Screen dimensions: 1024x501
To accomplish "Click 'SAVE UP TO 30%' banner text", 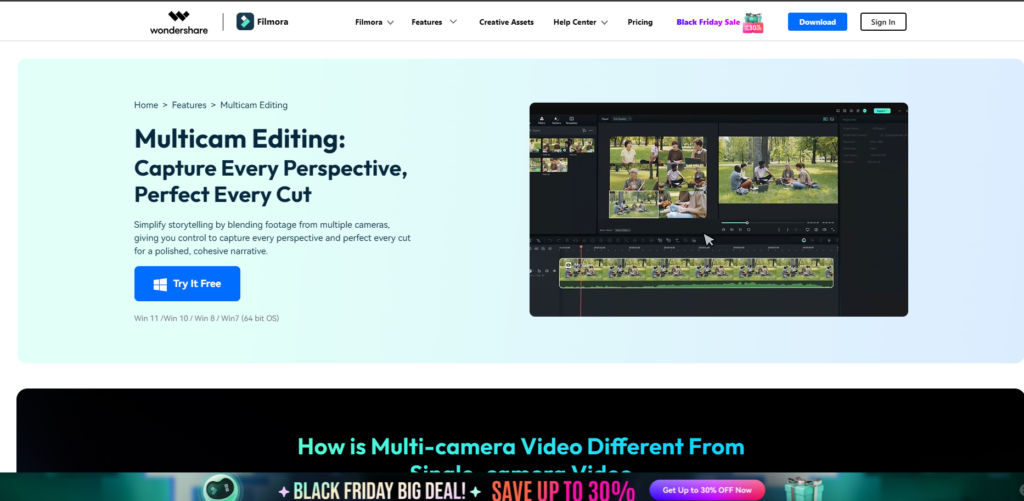I will pyautogui.click(x=564, y=491).
